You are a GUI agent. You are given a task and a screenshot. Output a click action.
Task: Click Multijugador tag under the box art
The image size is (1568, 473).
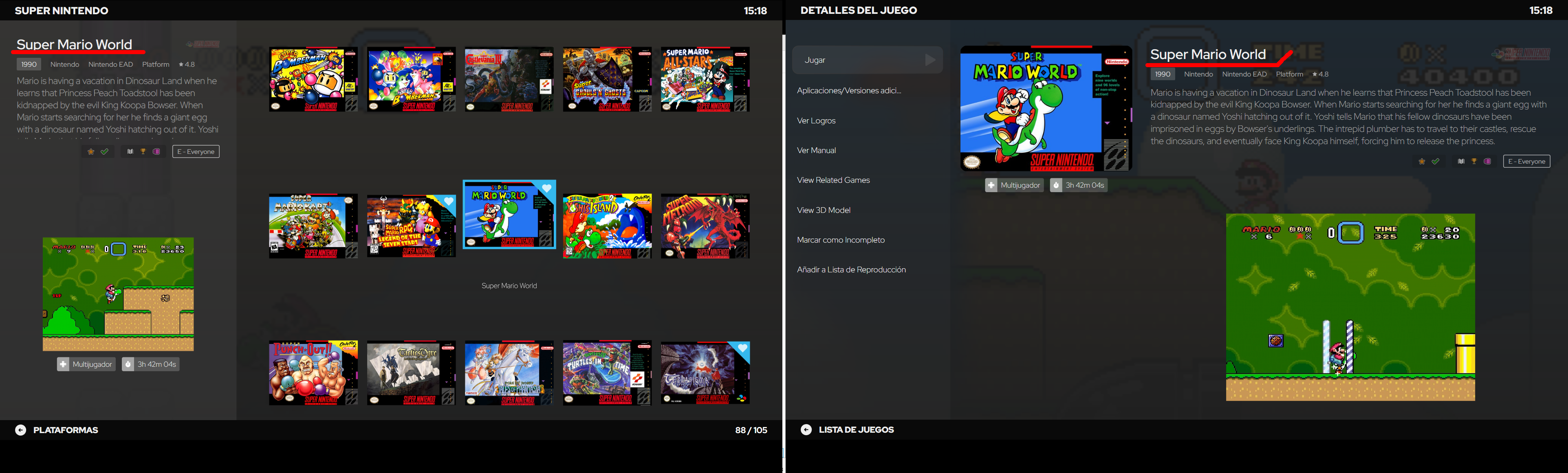click(1014, 185)
